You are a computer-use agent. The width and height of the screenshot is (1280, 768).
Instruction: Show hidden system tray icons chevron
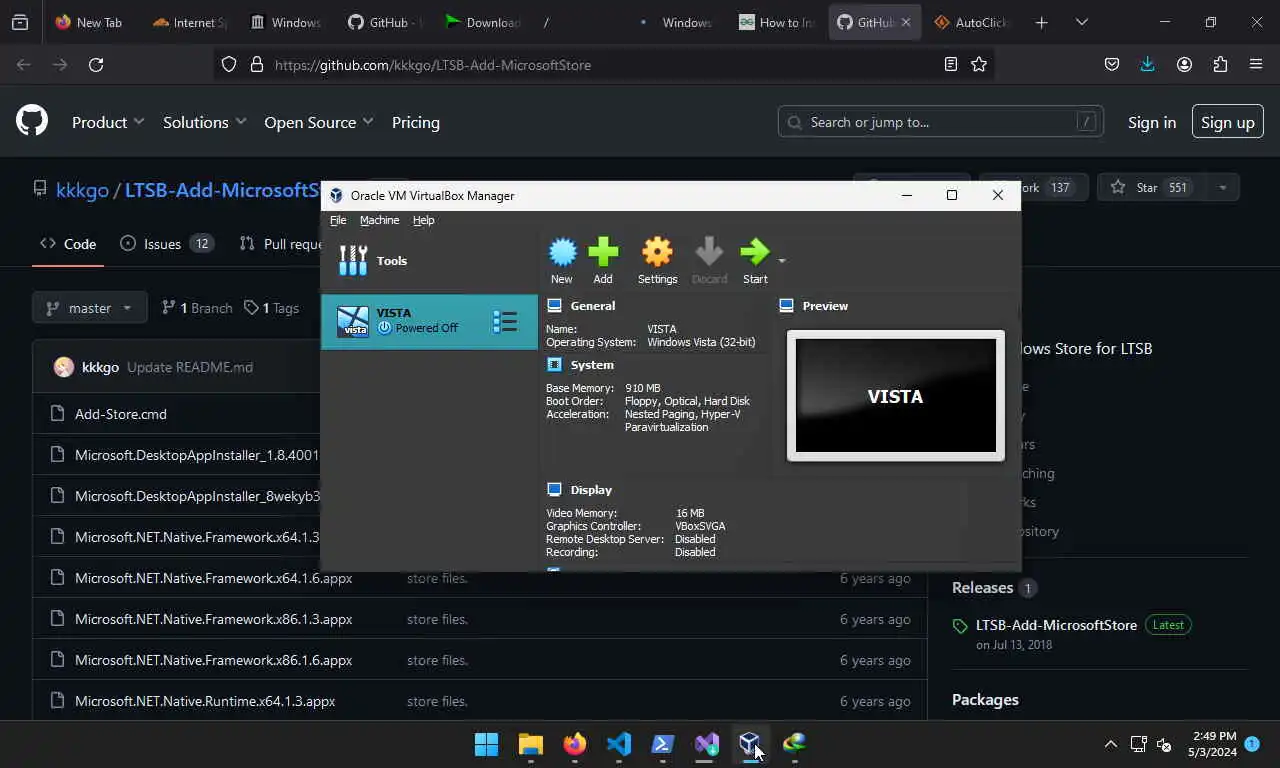[x=1110, y=744]
